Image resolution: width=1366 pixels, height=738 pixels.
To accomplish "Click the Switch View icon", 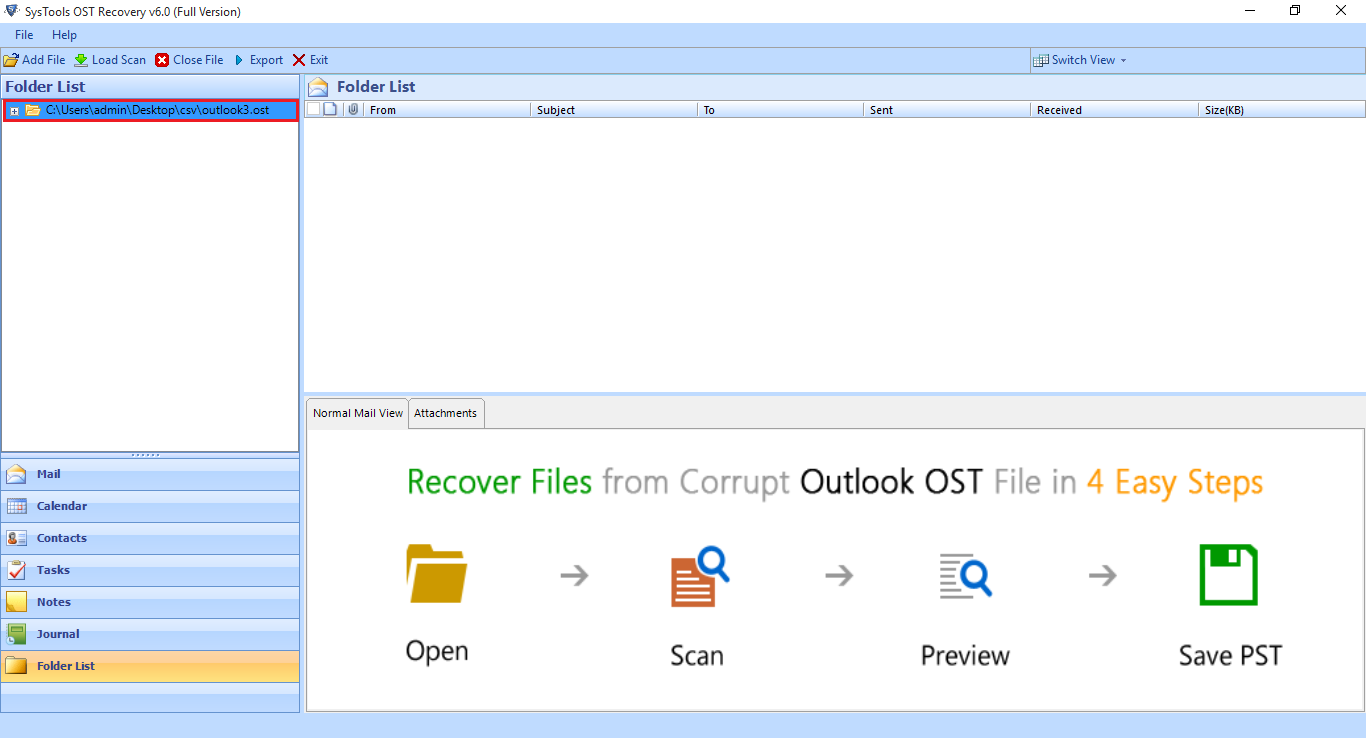I will click(x=1041, y=60).
